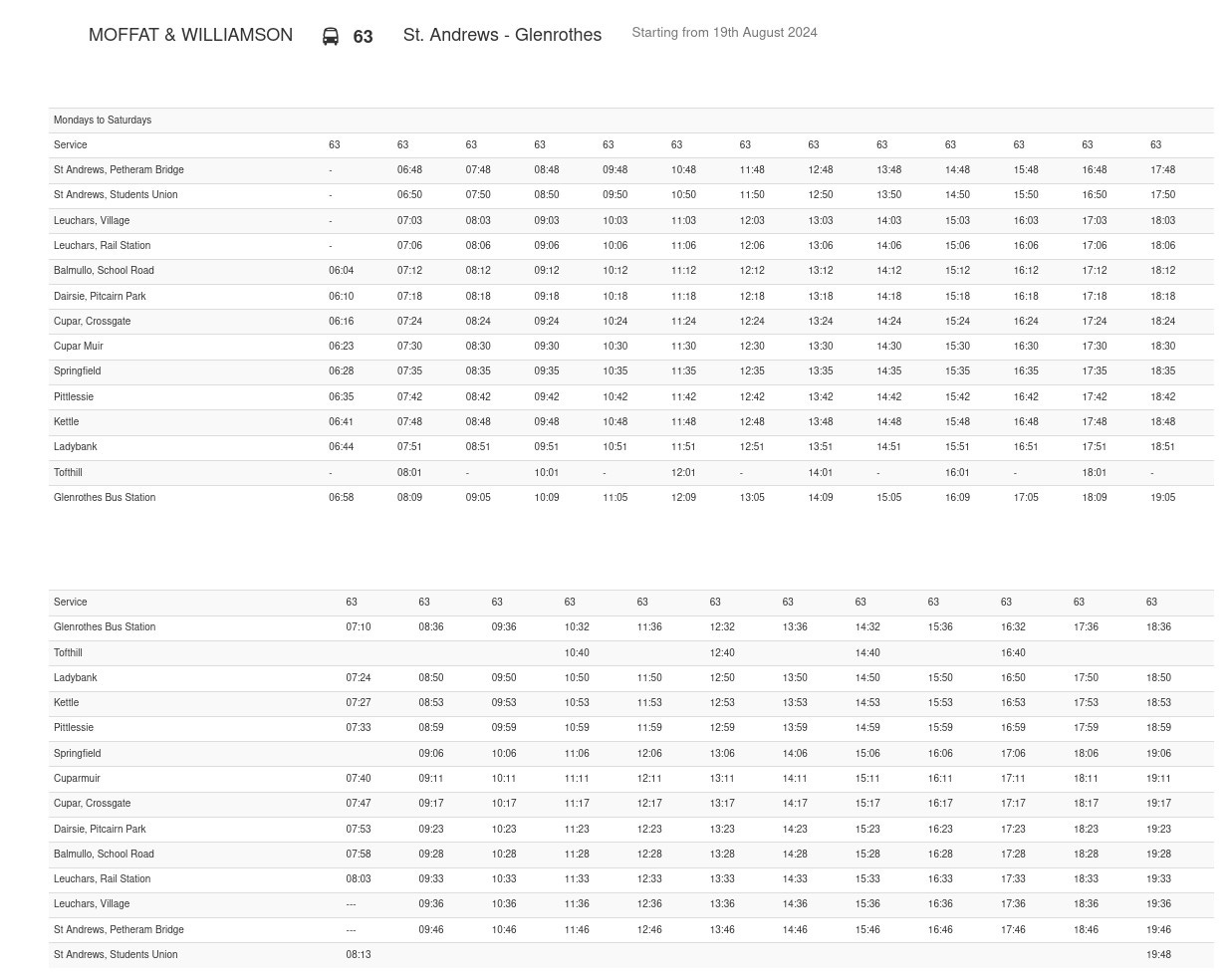
Task: Click 'Glenrothes Bus Station' in the first table
Action: click(105, 498)
